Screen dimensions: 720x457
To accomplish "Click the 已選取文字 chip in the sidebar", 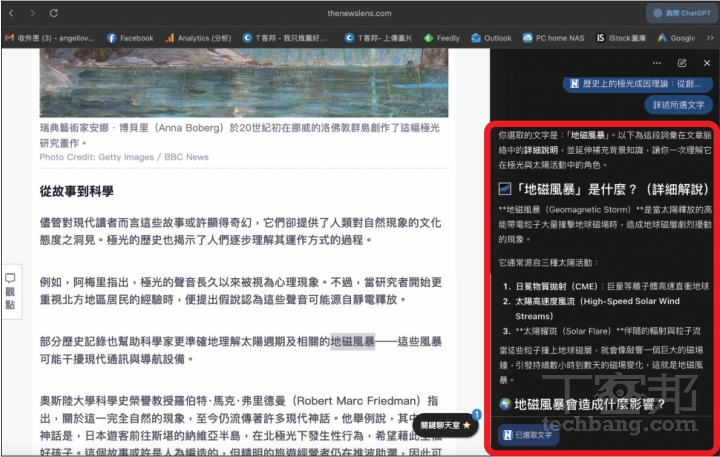I will tap(529, 434).
